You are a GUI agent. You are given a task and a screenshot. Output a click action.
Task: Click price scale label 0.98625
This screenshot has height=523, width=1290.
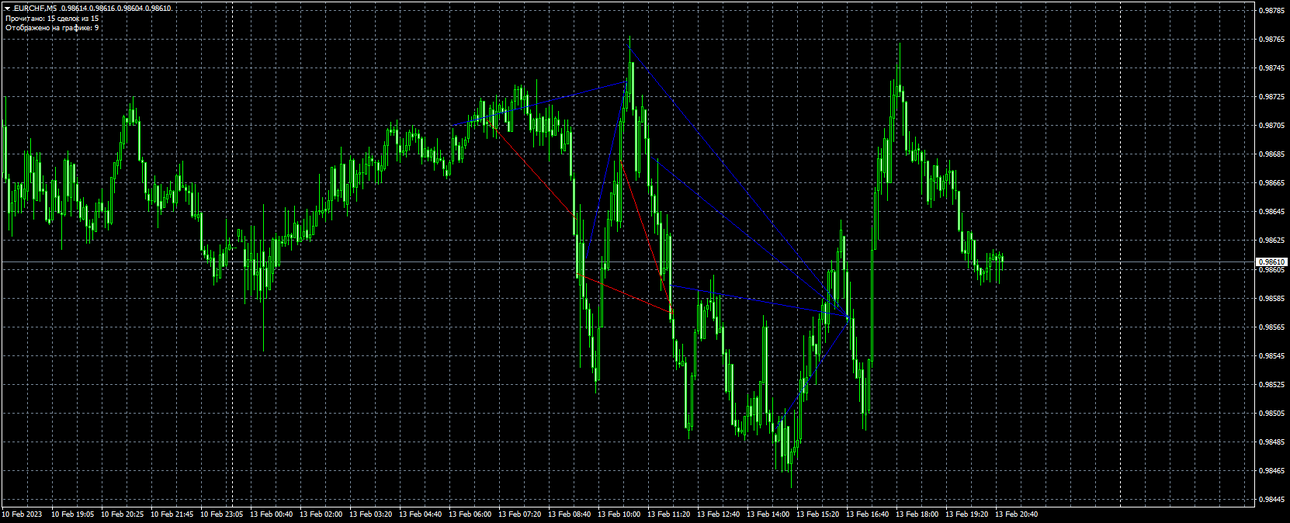(1270, 241)
